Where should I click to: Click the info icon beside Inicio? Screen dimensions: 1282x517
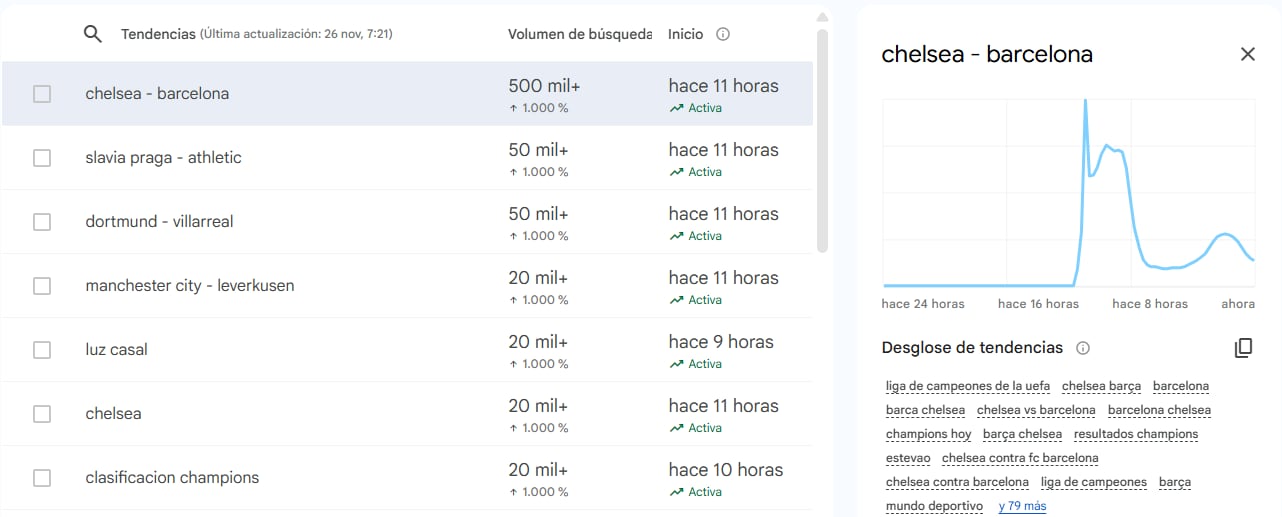tap(723, 34)
